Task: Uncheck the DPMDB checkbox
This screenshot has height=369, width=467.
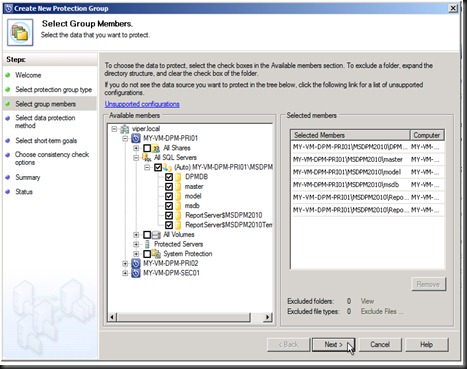Action: pyautogui.click(x=169, y=177)
